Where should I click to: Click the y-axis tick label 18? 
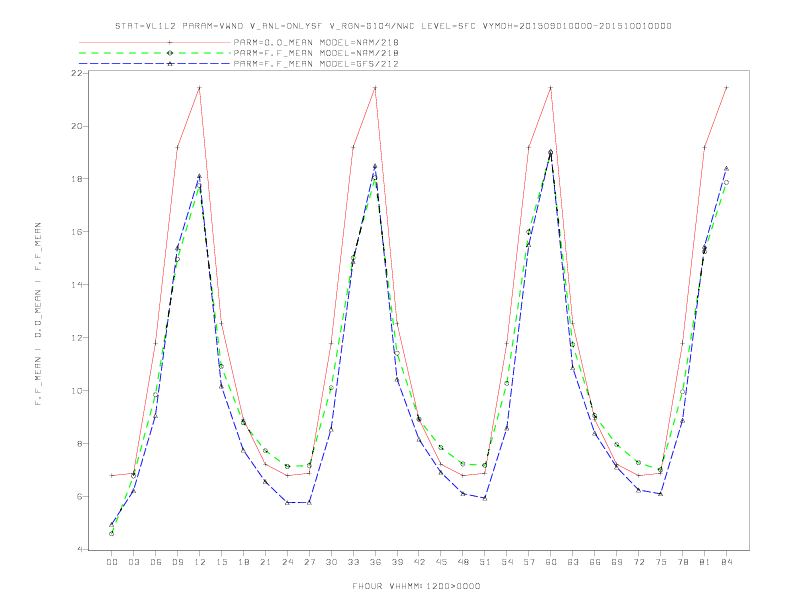pyautogui.click(x=76, y=179)
